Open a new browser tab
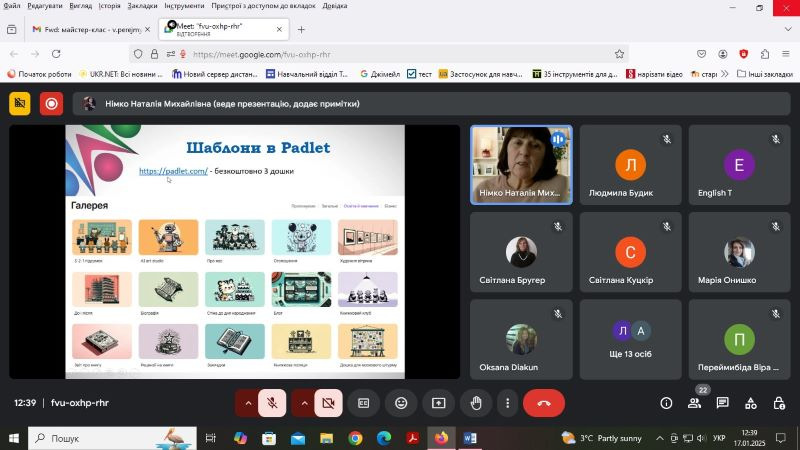The width and height of the screenshot is (800, 450). pyautogui.click(x=301, y=30)
